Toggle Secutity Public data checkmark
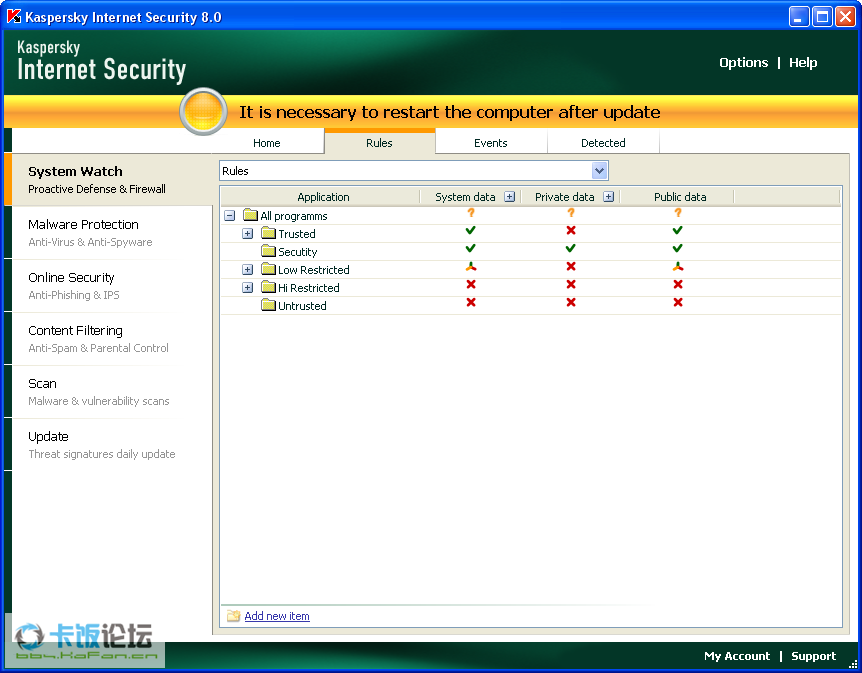 click(678, 248)
